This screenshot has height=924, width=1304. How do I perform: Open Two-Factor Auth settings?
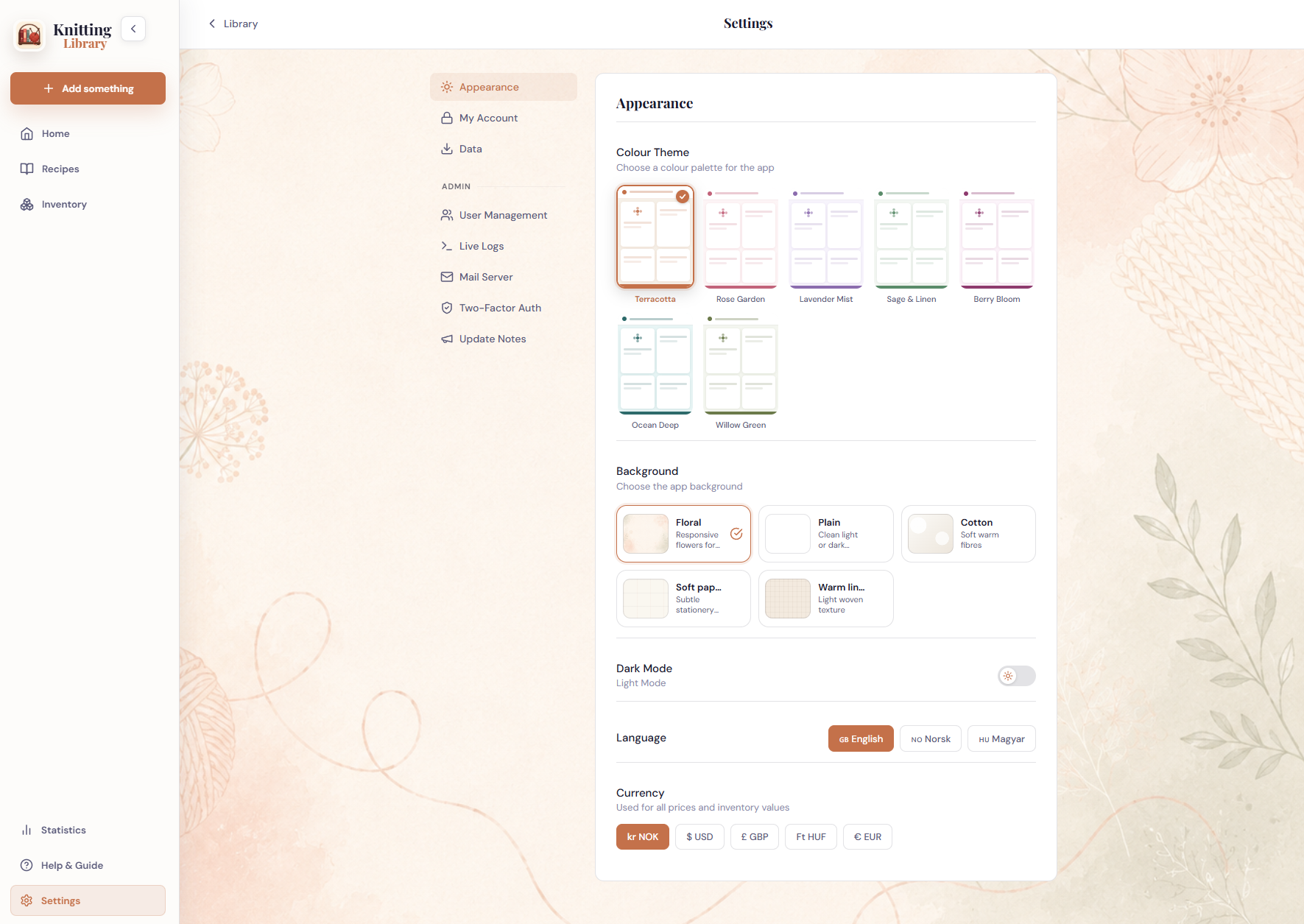[504, 308]
